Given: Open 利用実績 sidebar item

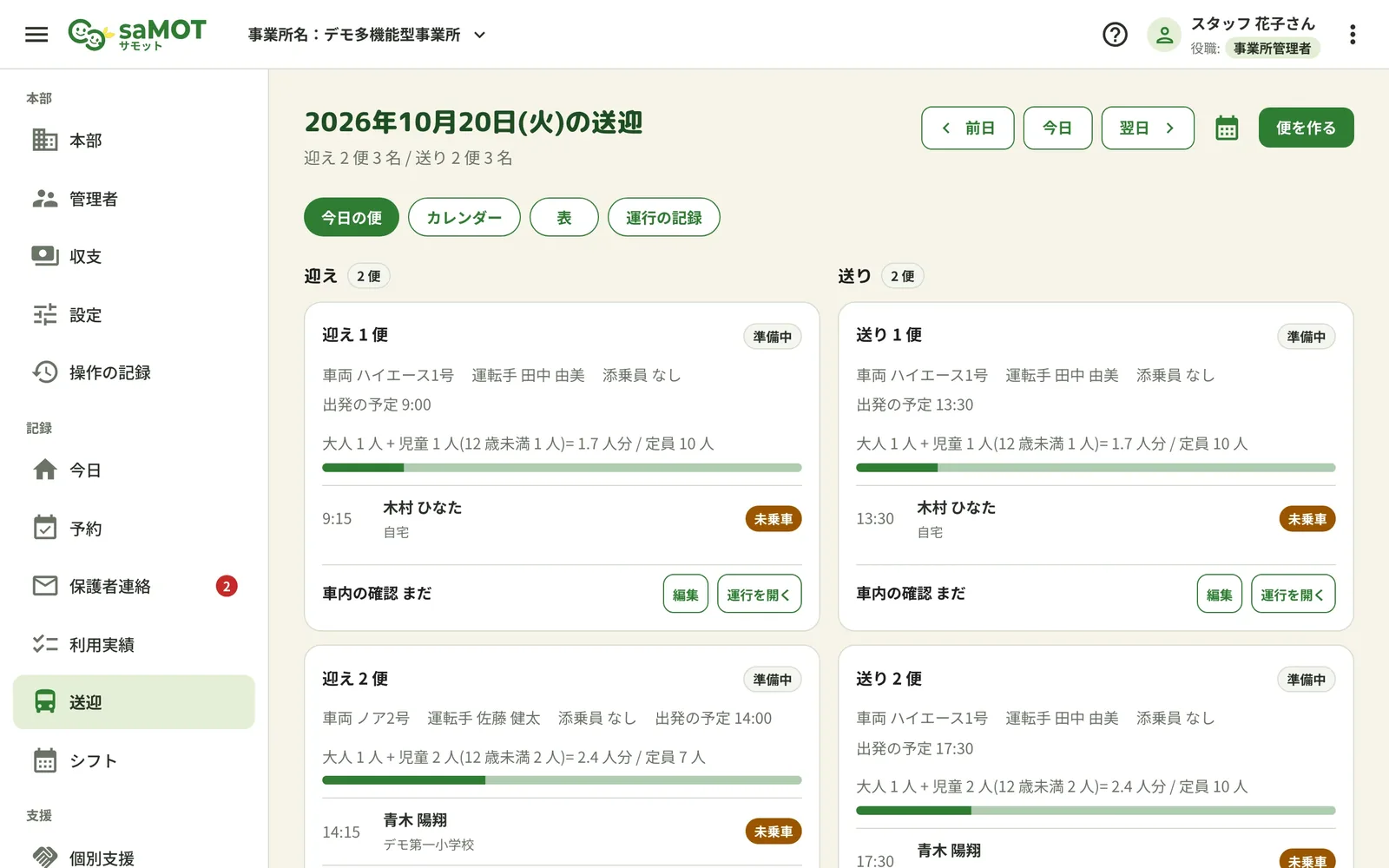Looking at the screenshot, I should point(134,644).
